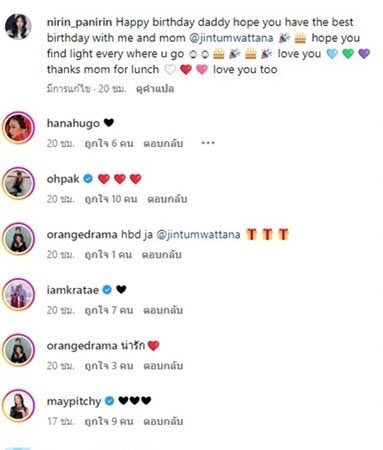
Task: Reply (ตอบกลับ) to ohpak's comment
Action: tap(167, 199)
